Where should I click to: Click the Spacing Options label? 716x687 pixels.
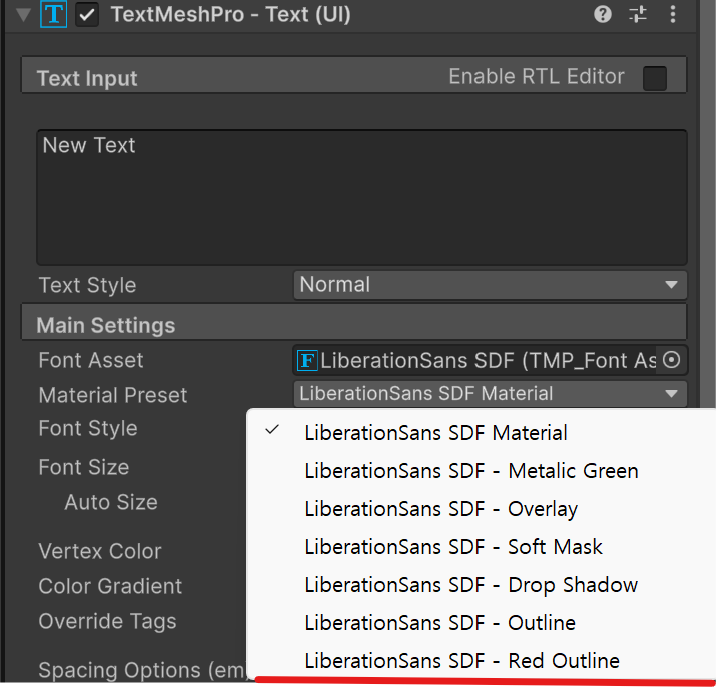pyautogui.click(x=142, y=671)
